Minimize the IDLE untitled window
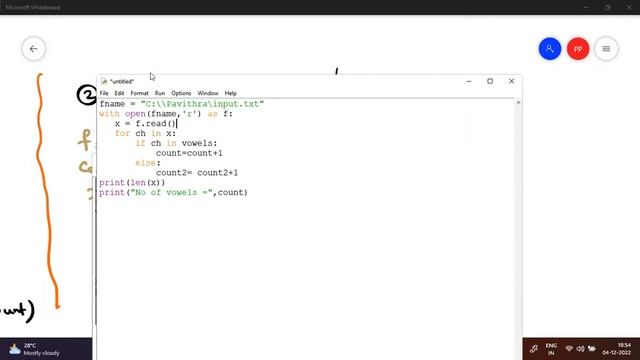The height and width of the screenshot is (360, 640). tap(469, 81)
